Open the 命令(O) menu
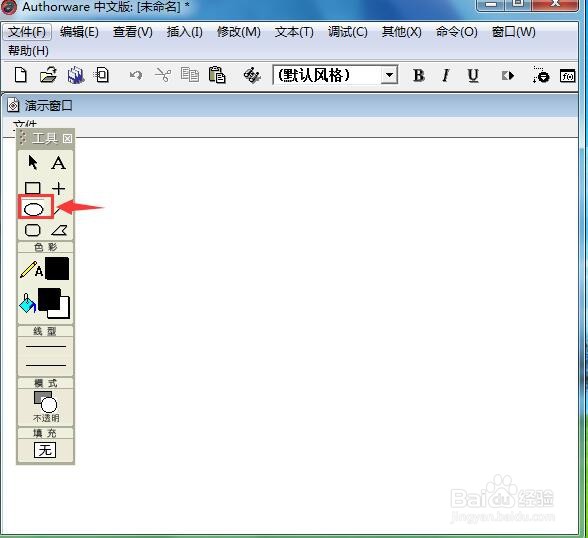This screenshot has width=588, height=538. [x=456, y=32]
